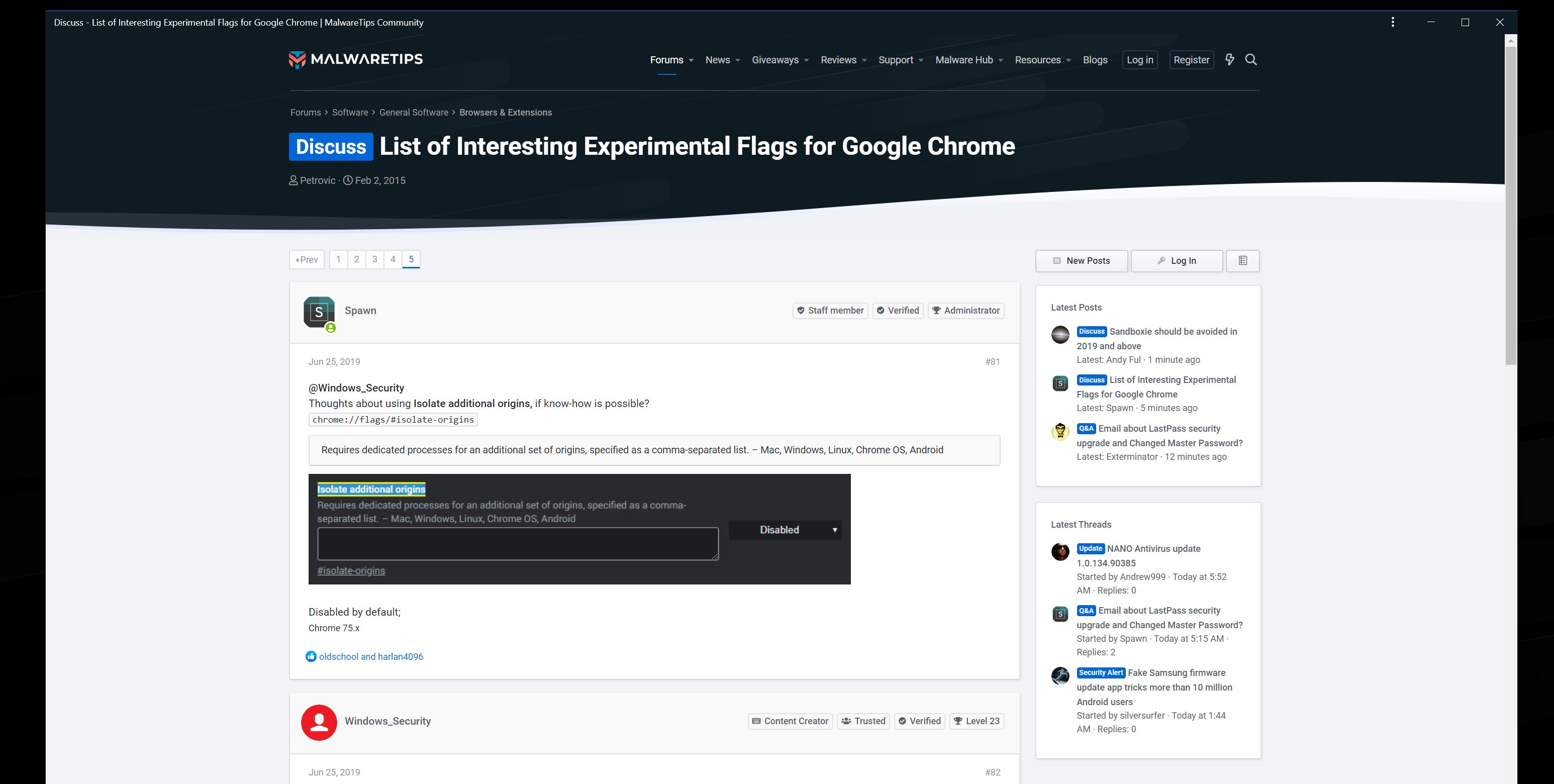Image resolution: width=1554 pixels, height=784 pixels.
Task: Click the Prev page button
Action: pos(307,259)
